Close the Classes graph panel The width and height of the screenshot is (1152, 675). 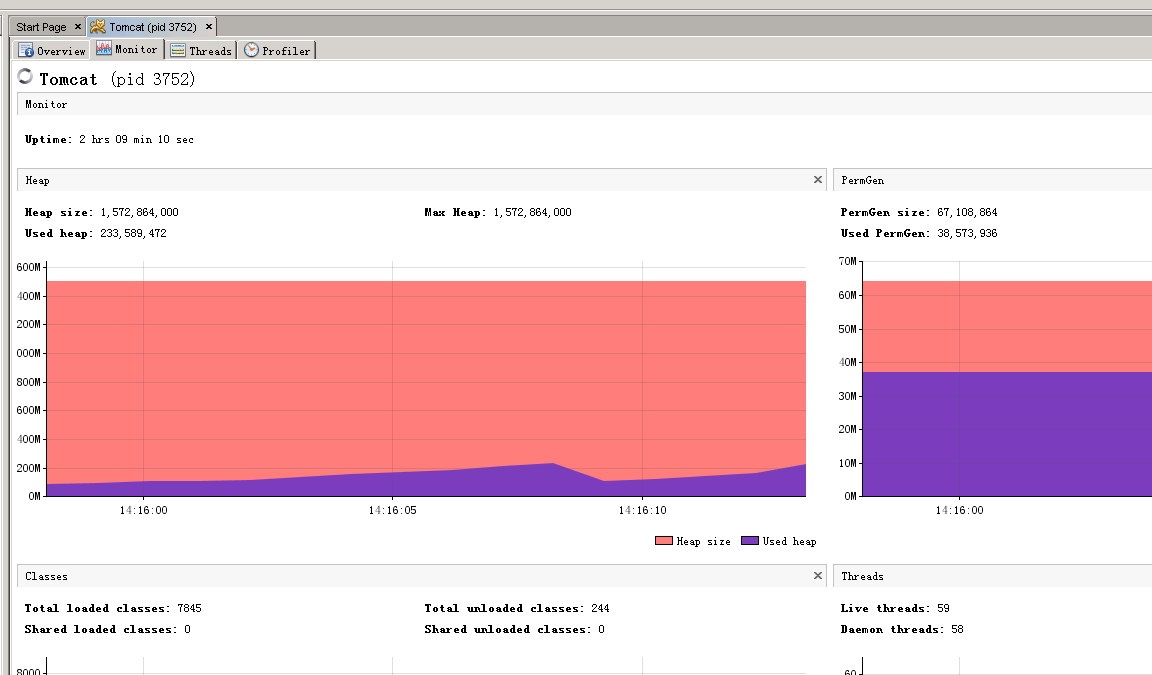[x=818, y=576]
